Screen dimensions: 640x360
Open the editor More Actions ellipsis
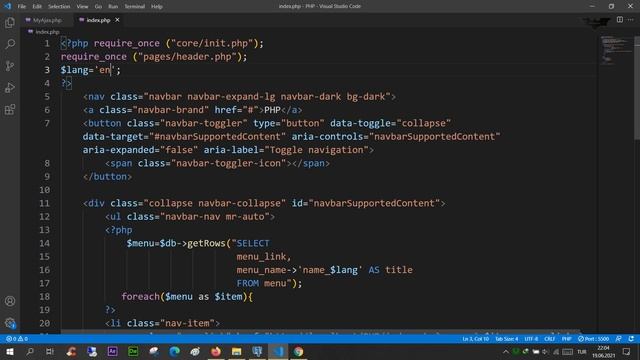coord(631,20)
